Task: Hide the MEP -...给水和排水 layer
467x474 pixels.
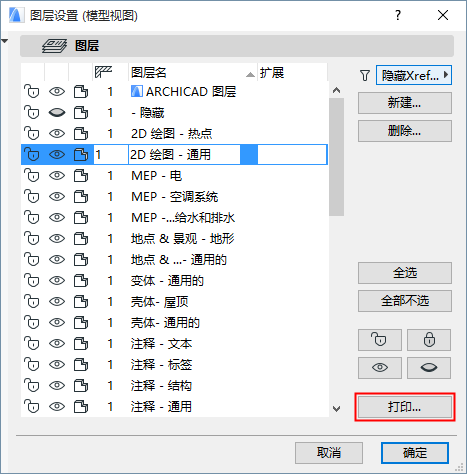Action: (57, 218)
